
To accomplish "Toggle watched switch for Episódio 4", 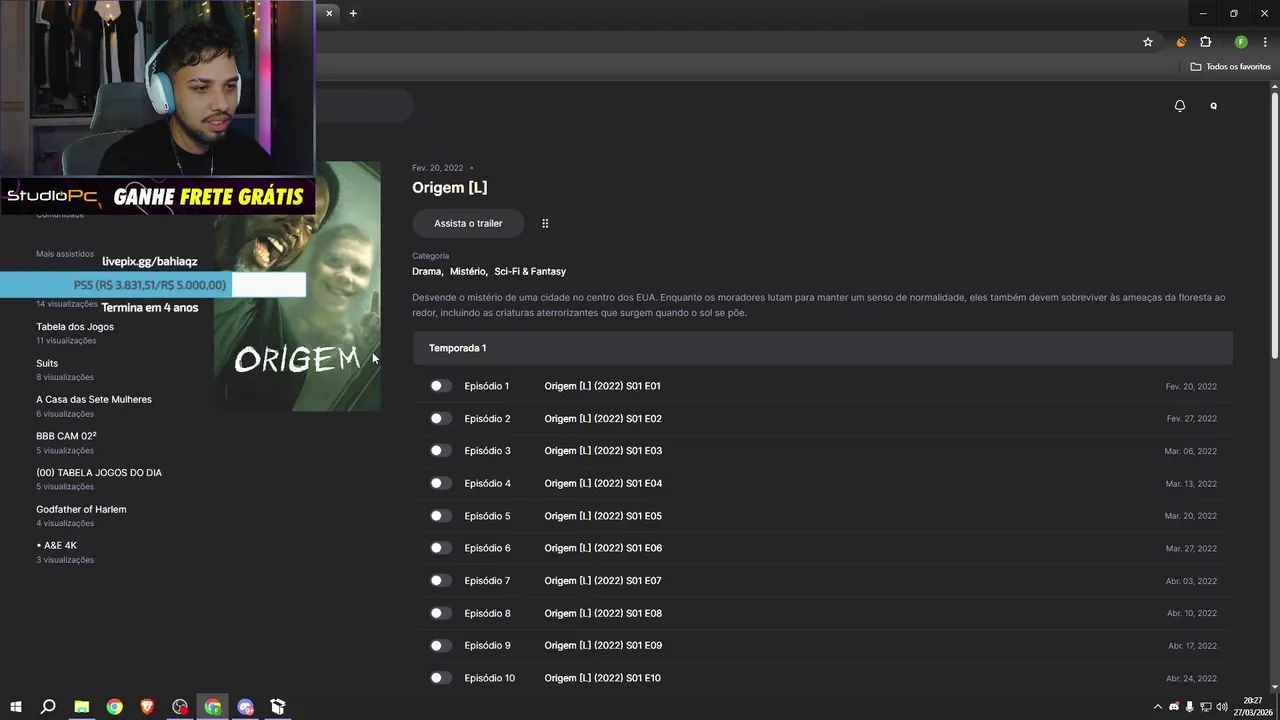I will coord(440,483).
